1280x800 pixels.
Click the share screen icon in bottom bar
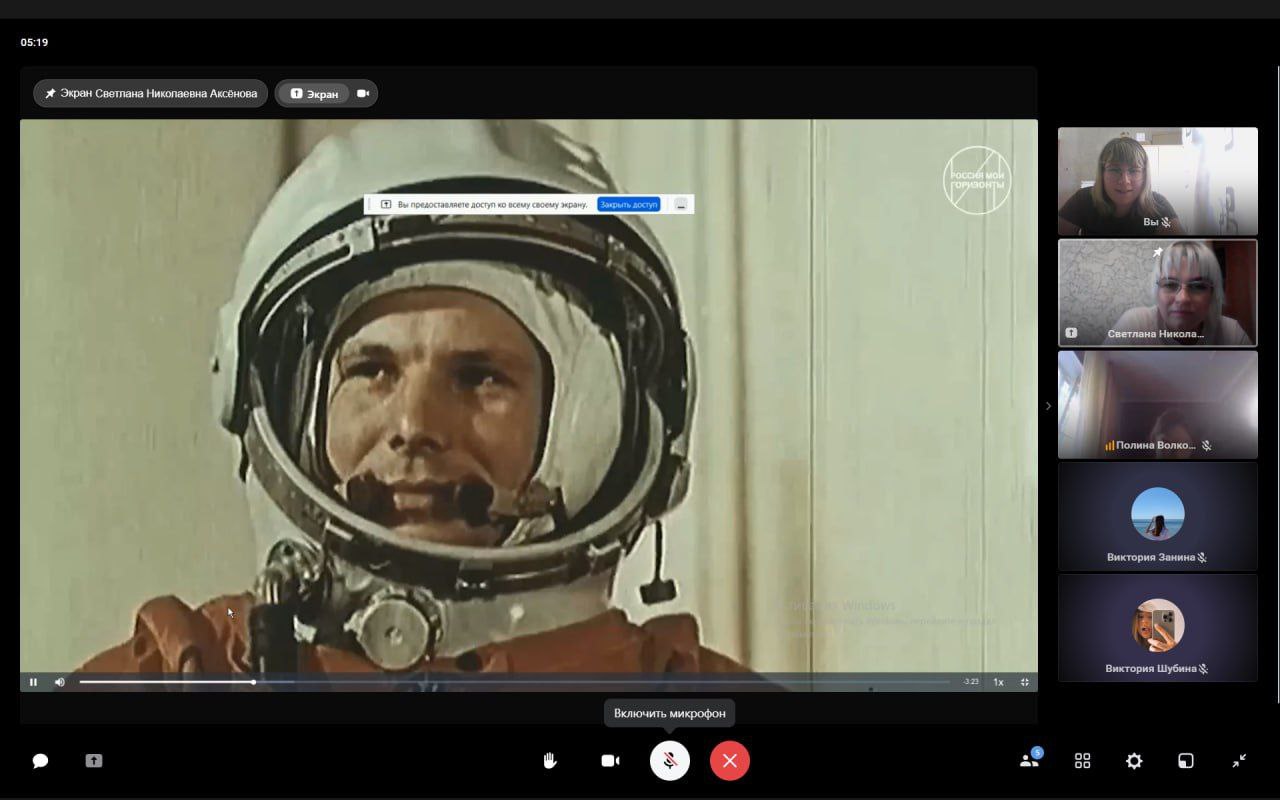[x=94, y=761]
